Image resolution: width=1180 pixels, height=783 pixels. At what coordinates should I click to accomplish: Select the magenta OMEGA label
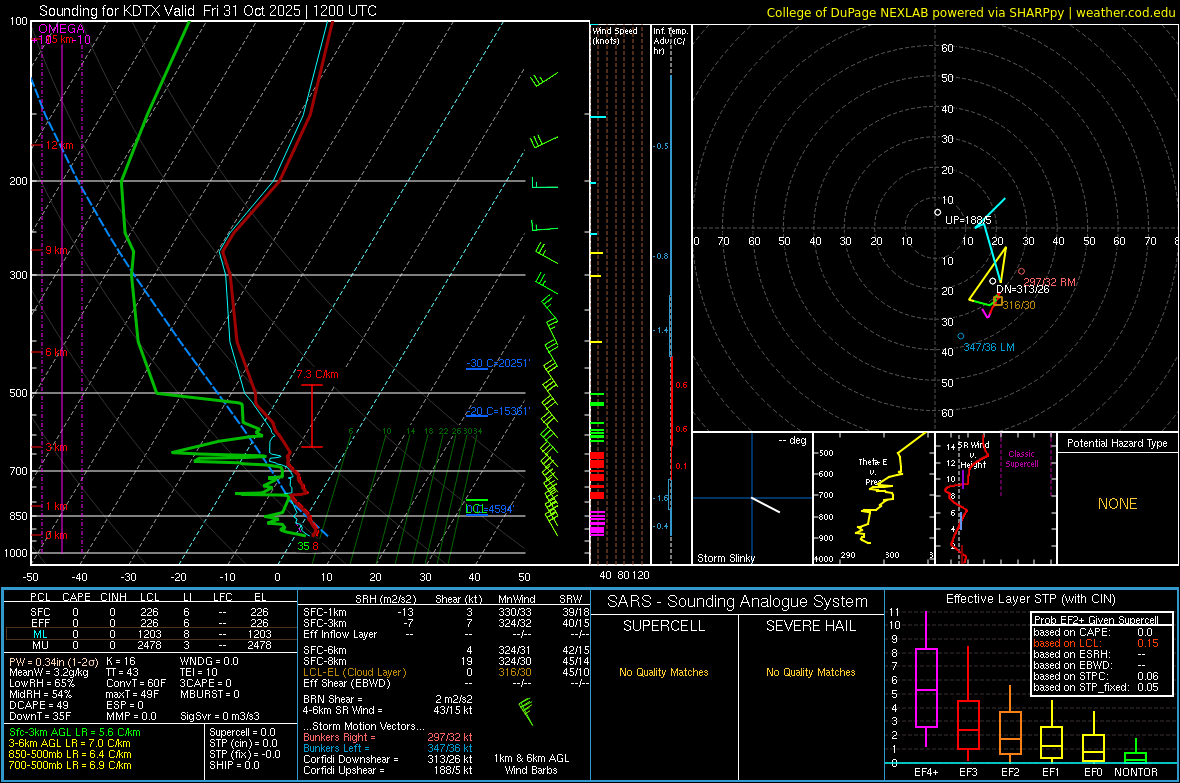point(62,29)
